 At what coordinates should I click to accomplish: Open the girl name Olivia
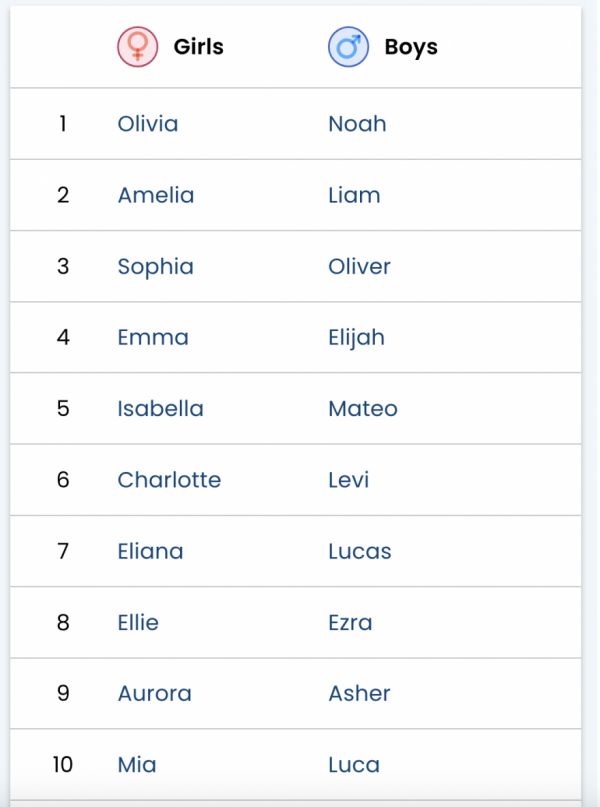(x=148, y=124)
